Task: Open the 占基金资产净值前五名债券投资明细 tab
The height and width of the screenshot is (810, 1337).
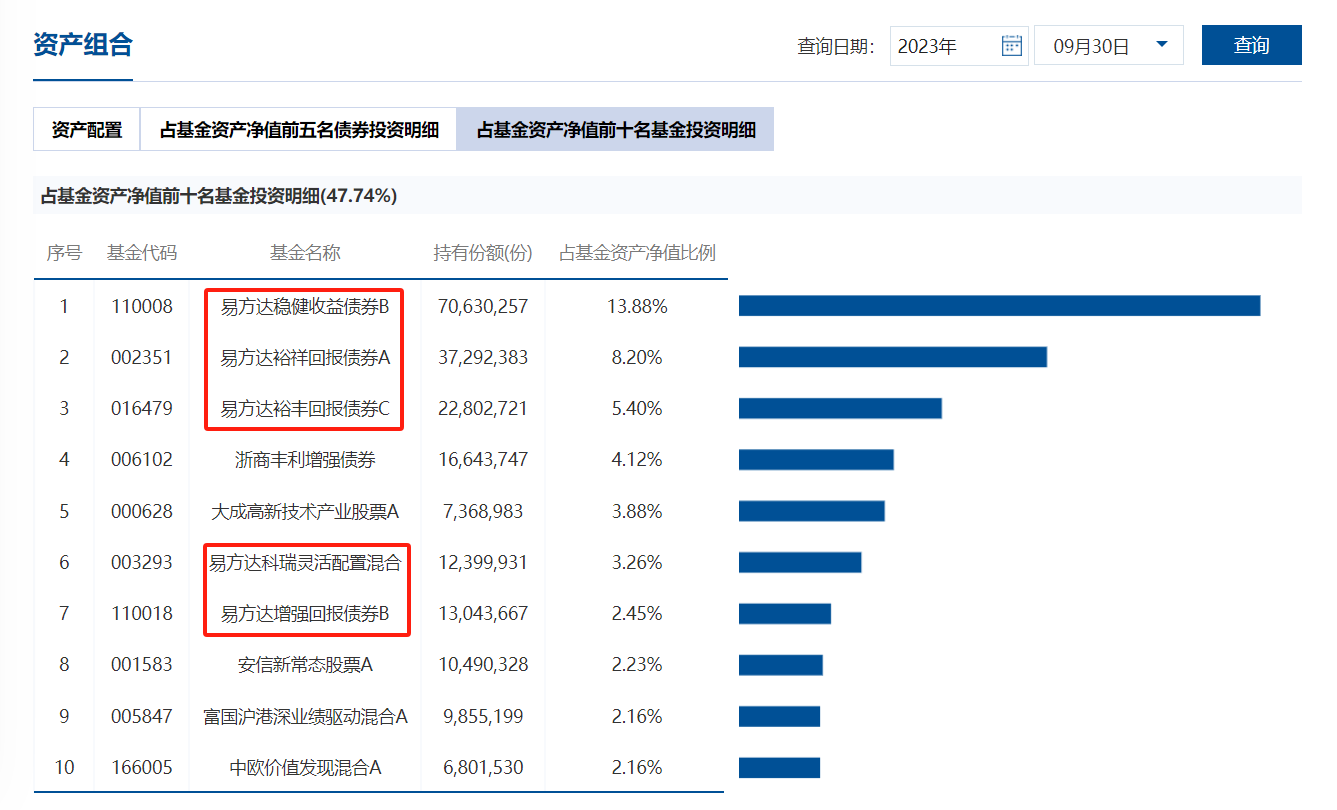Action: tap(299, 130)
